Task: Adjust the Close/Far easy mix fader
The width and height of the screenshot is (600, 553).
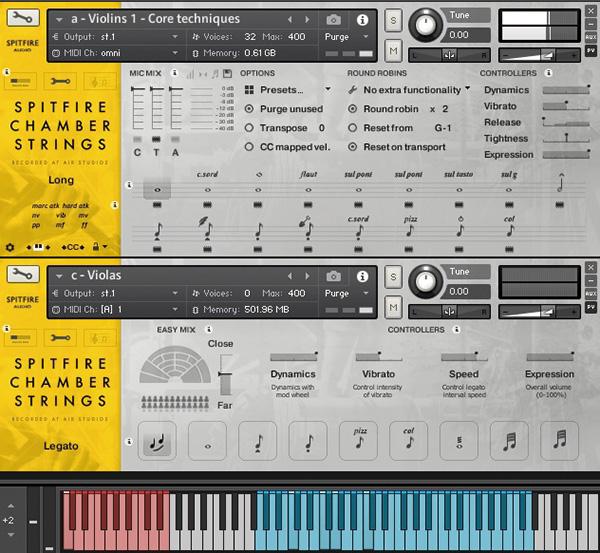Action: coord(225,375)
